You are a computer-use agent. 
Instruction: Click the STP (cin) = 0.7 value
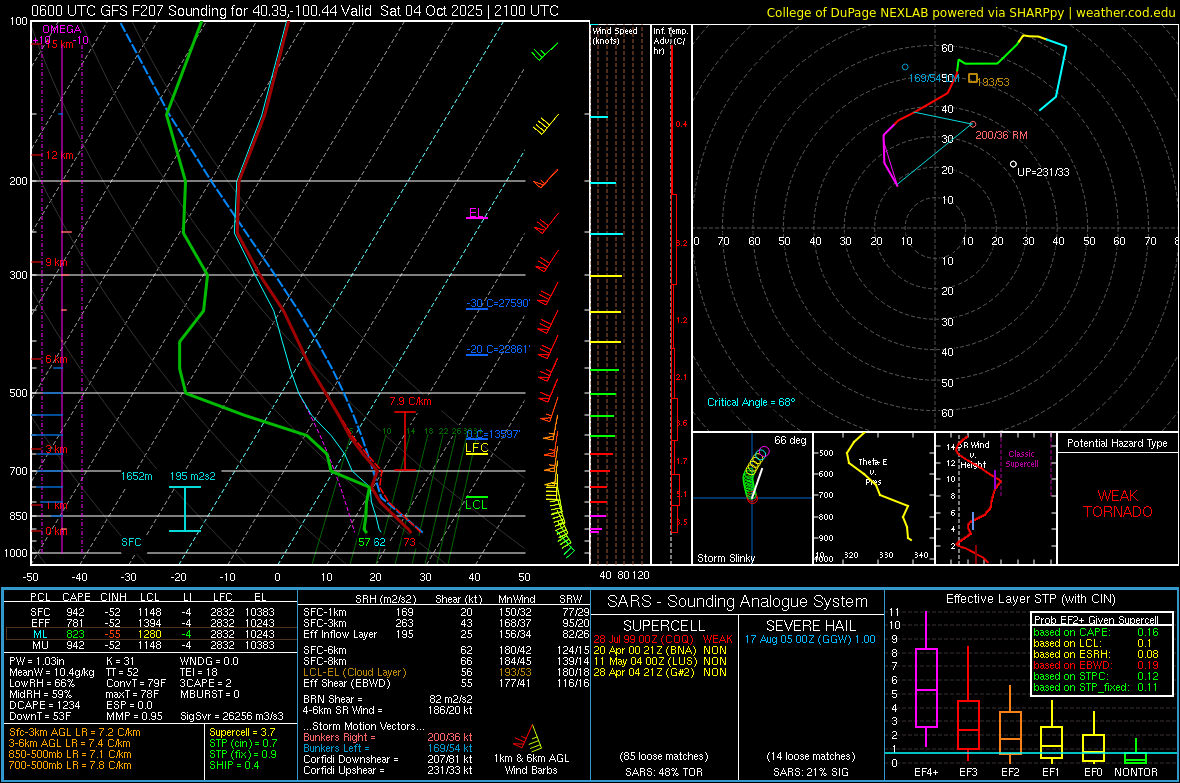click(243, 743)
